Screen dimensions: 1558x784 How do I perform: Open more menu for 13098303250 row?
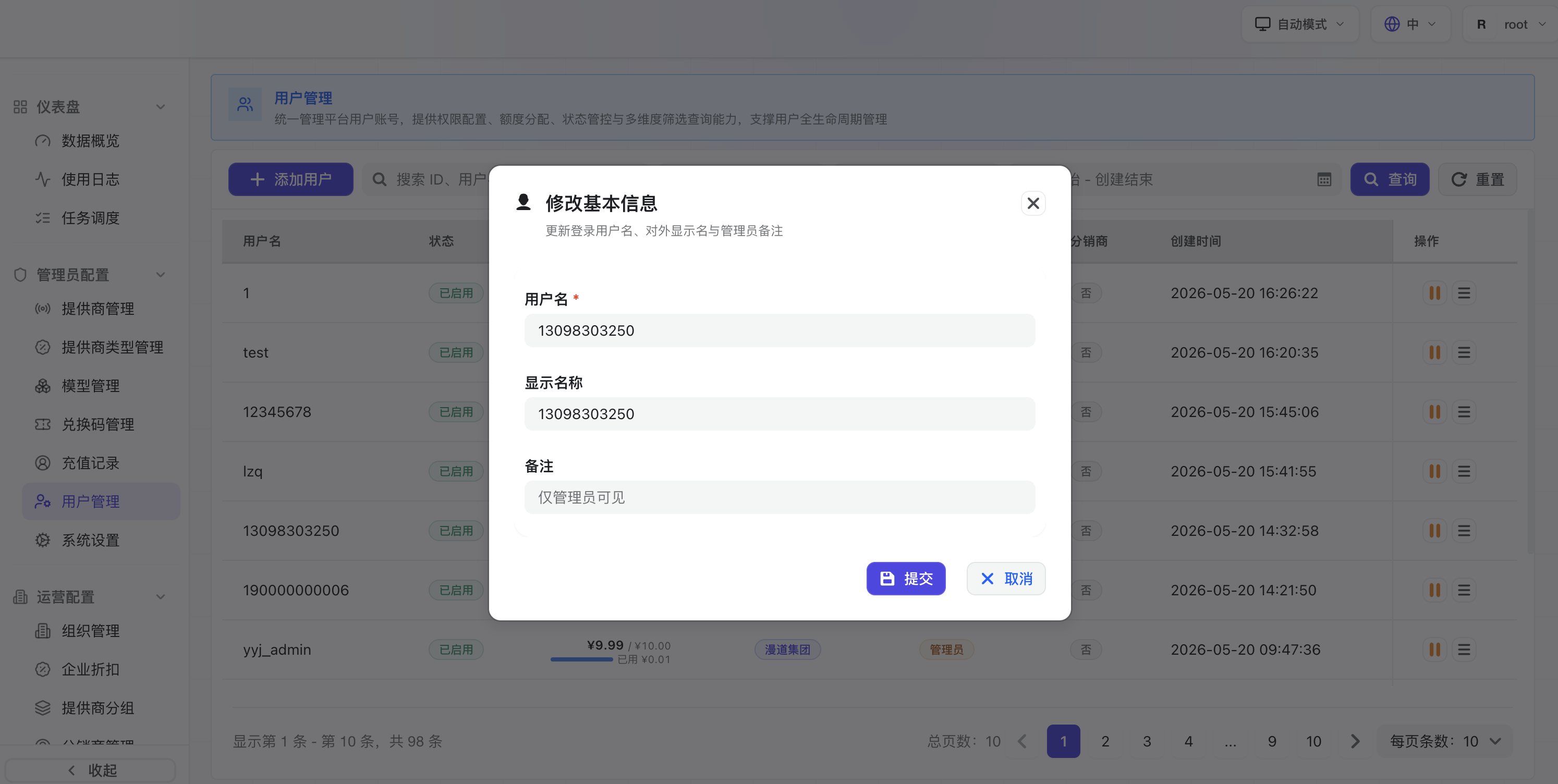[x=1464, y=531]
